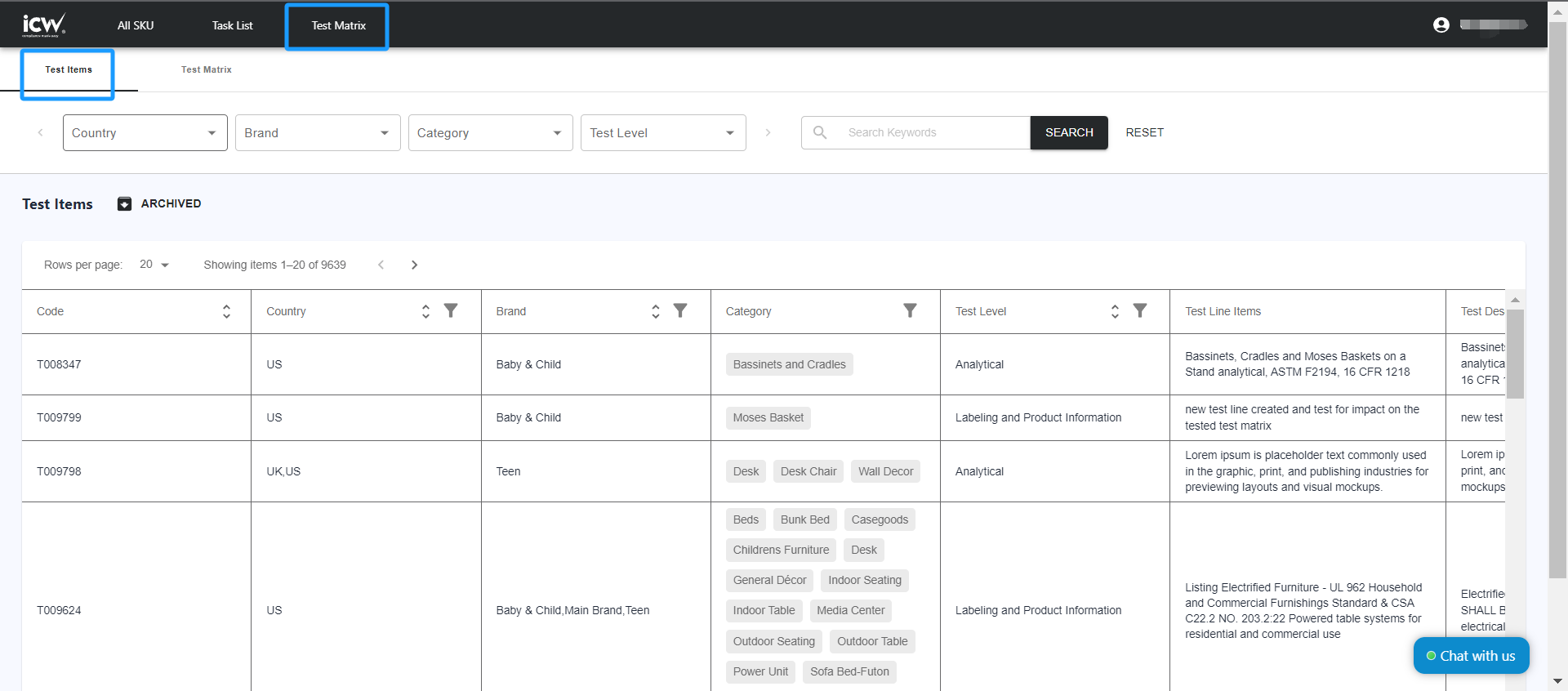Toggle sort order on Brand column
The height and width of the screenshot is (691, 1568).
655,311
